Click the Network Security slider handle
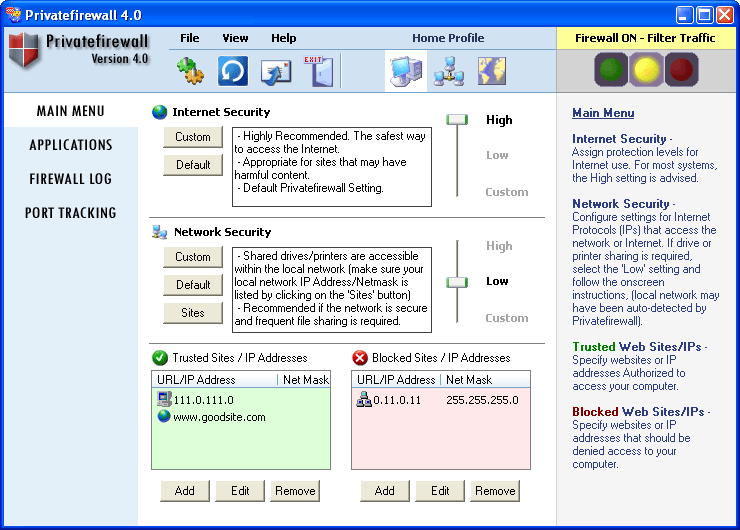 click(457, 282)
